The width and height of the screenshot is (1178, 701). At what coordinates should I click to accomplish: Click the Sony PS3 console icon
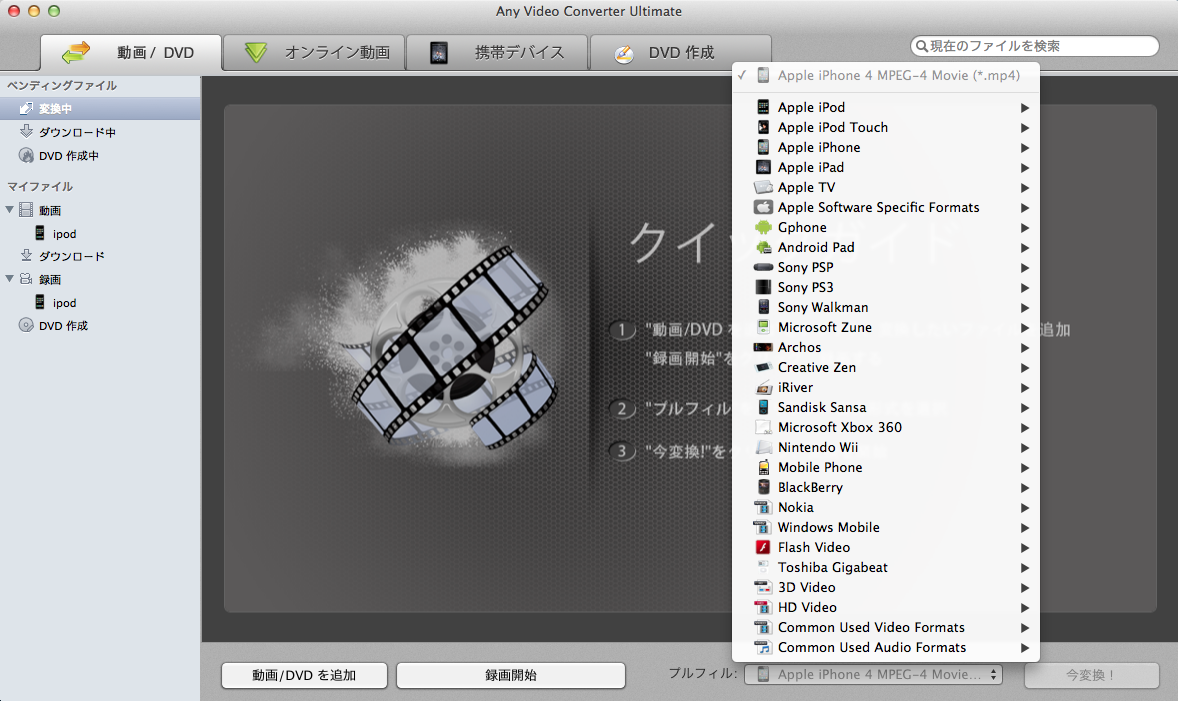pyautogui.click(x=763, y=287)
